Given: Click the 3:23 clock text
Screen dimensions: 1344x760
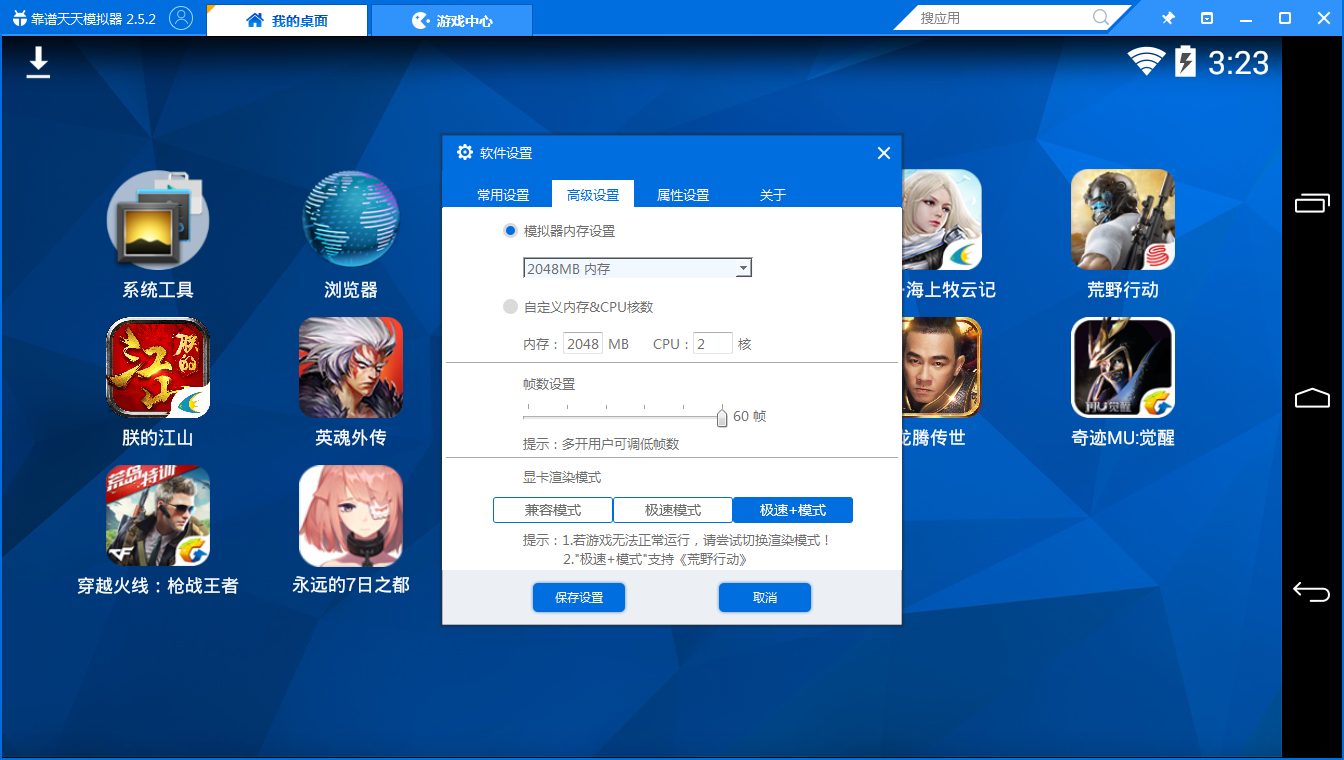Looking at the screenshot, I should pyautogui.click(x=1238, y=63).
